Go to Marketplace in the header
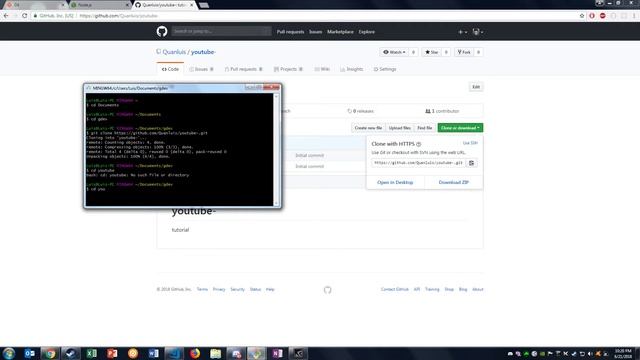This screenshot has width=640, height=360. [340, 31]
